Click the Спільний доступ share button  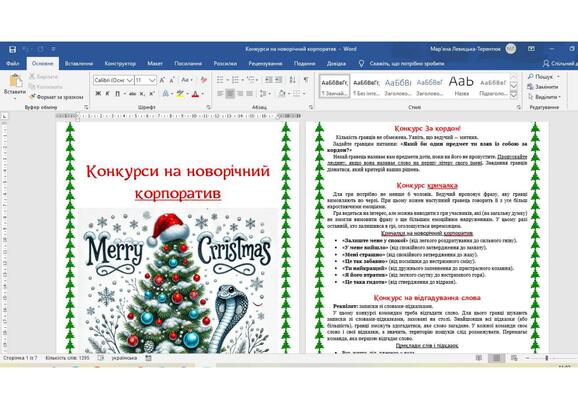pos(560,63)
